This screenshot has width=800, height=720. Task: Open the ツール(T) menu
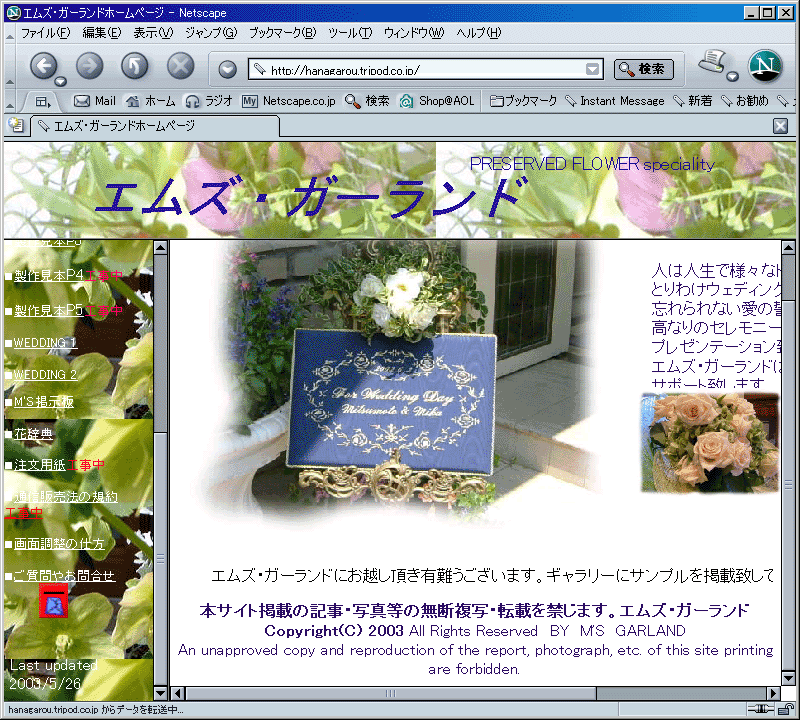[x=351, y=33]
